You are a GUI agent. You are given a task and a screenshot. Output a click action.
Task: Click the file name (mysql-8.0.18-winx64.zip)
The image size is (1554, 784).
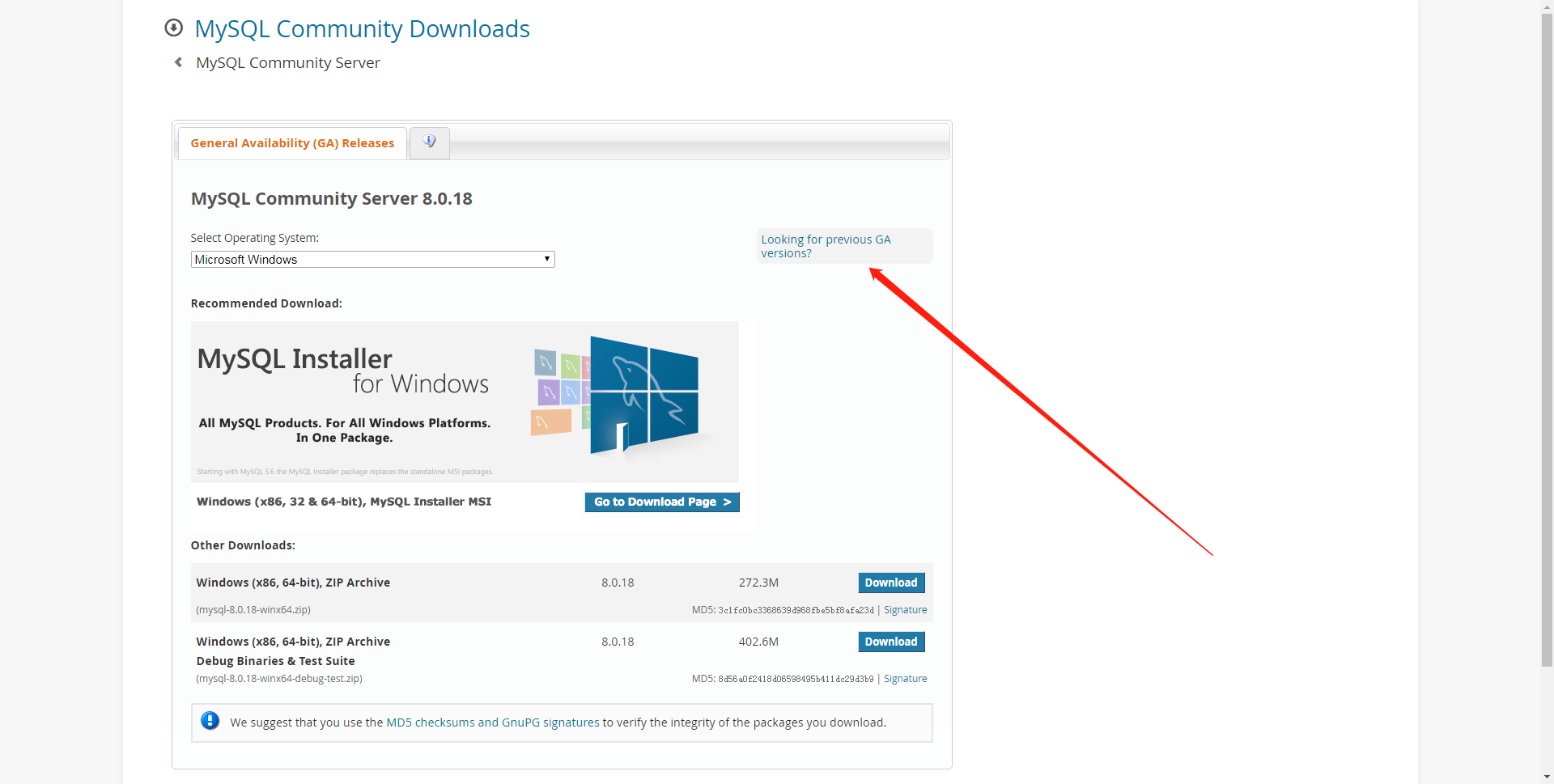click(x=253, y=610)
